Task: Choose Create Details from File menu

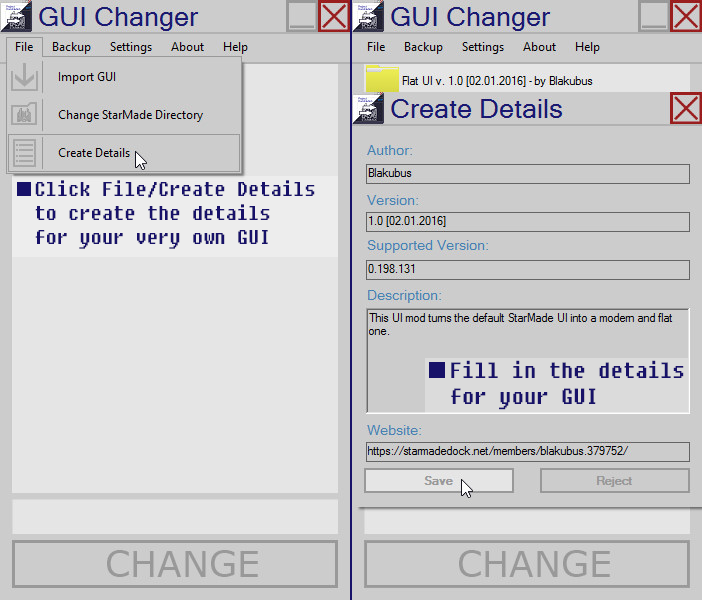Action: pyautogui.click(x=124, y=153)
